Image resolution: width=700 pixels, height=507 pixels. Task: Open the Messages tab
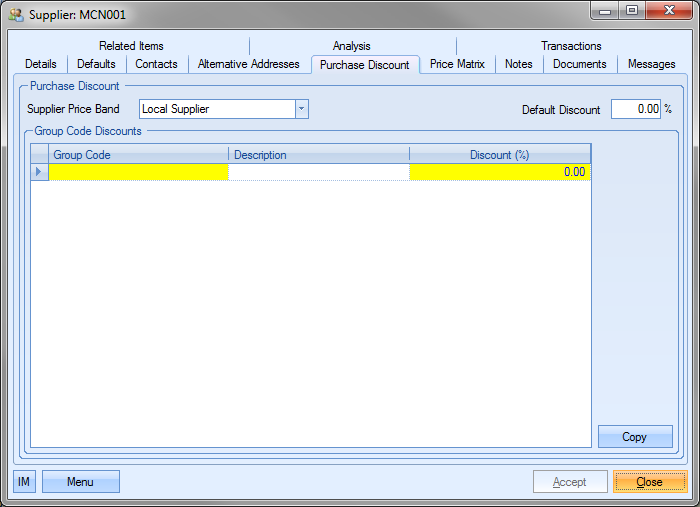point(651,64)
